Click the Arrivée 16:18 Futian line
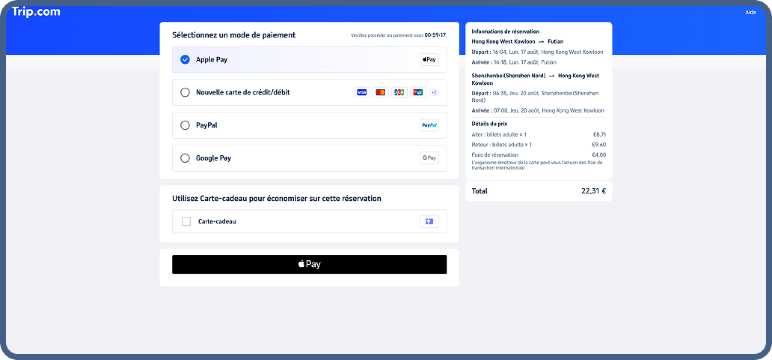Image resolution: width=772 pixels, height=360 pixels. 514,63
